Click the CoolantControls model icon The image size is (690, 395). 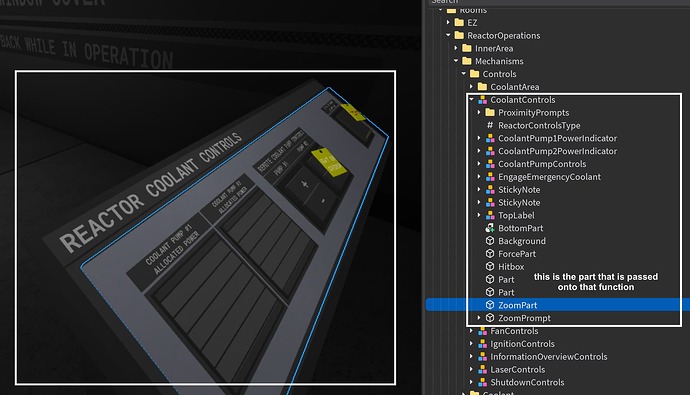[482, 99]
